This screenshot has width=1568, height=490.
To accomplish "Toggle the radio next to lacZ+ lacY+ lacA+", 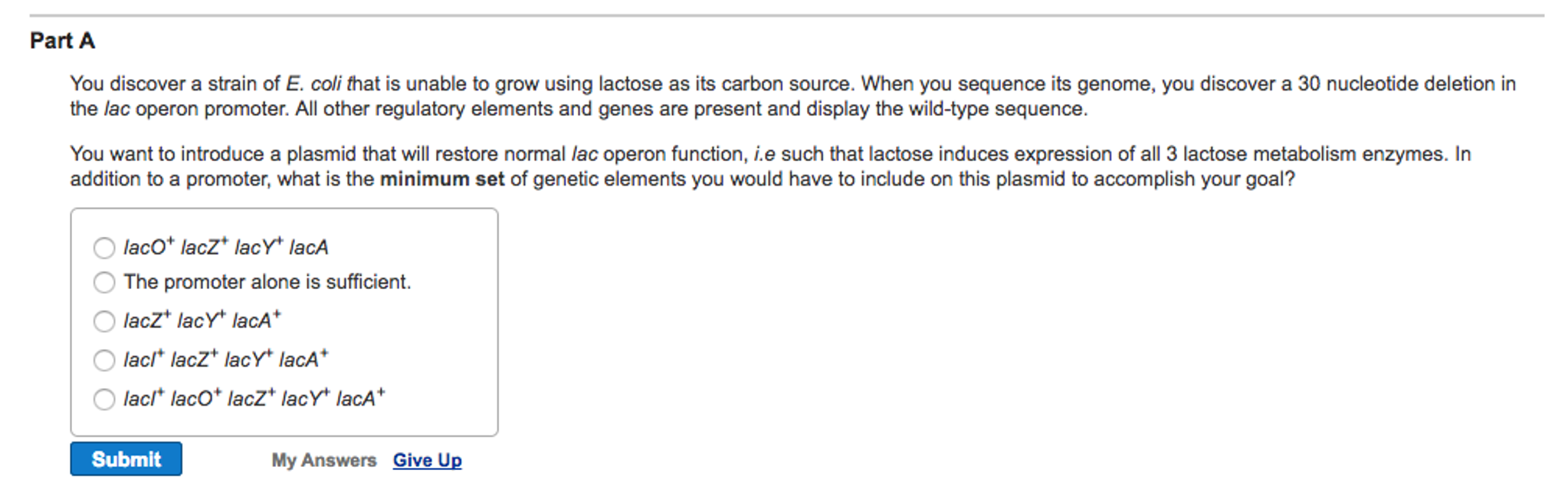I will point(103,321).
